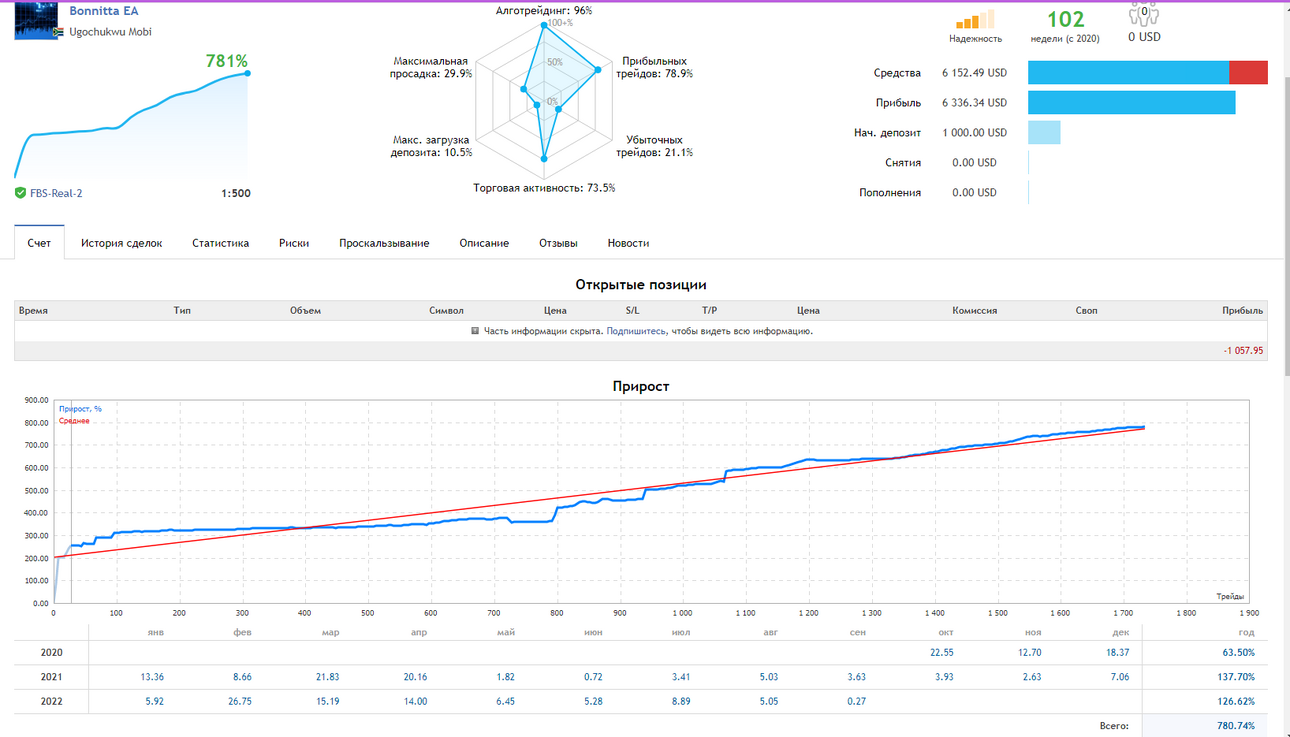The height and width of the screenshot is (737, 1290).
Task: Click the blue 'Прибыль' bar beside 6 336.34 USD
Action: [x=1132, y=102]
